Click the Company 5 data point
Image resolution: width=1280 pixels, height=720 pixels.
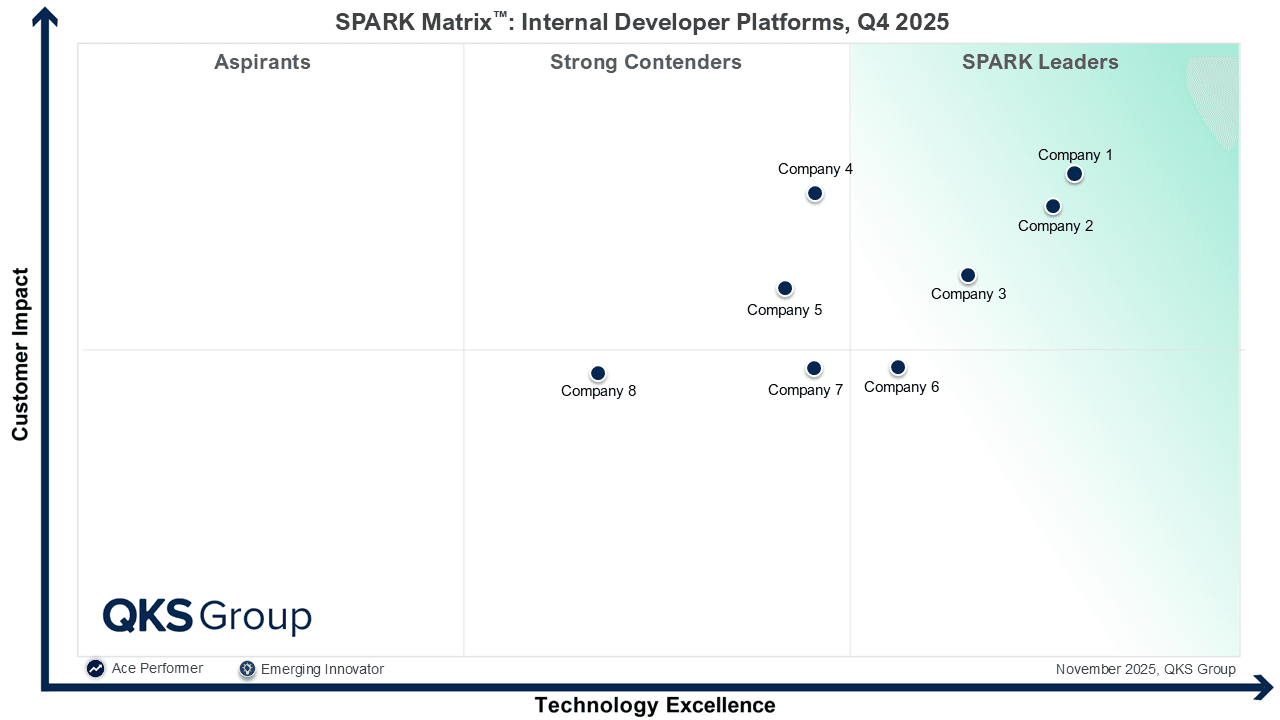(x=785, y=288)
